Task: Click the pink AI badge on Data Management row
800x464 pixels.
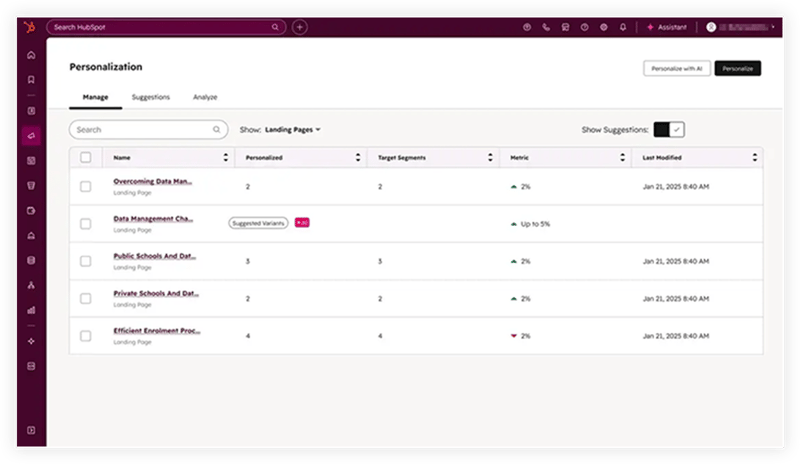Action: pos(302,223)
